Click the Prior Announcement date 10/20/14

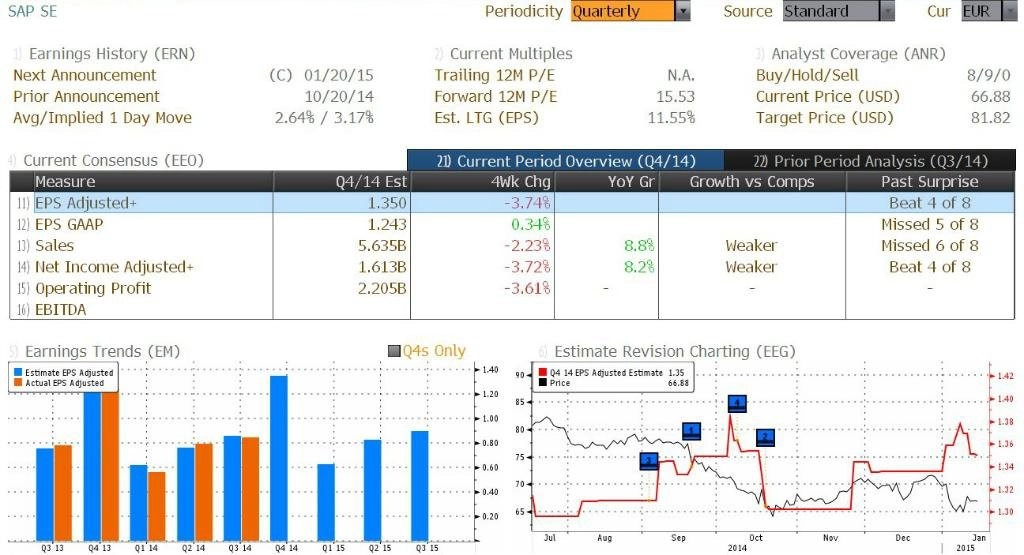click(339, 97)
